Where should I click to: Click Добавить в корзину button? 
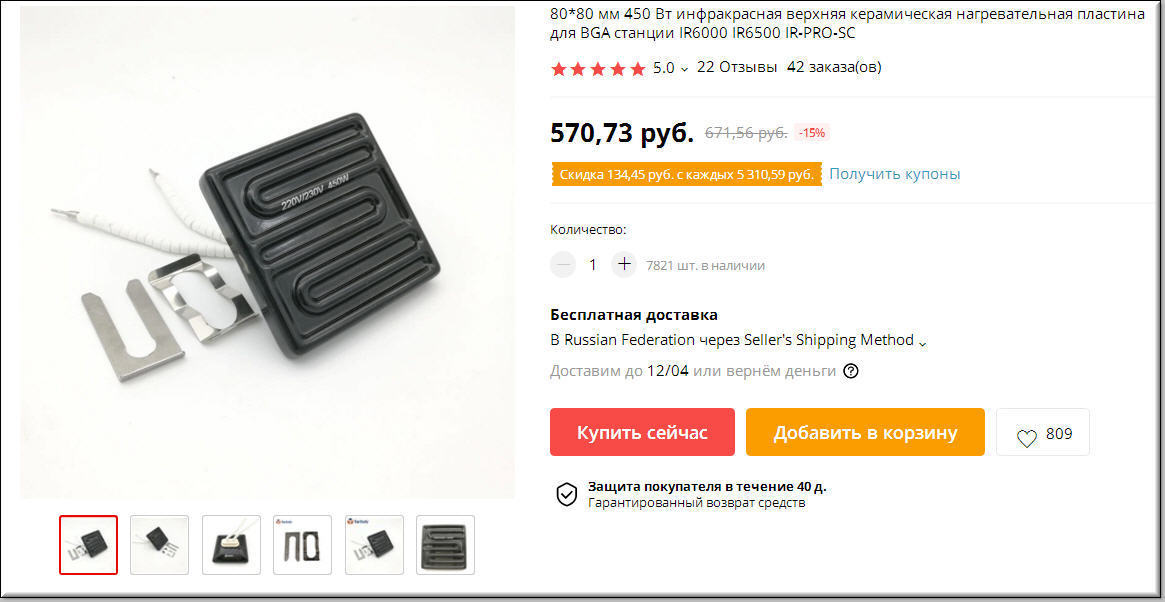[865, 432]
